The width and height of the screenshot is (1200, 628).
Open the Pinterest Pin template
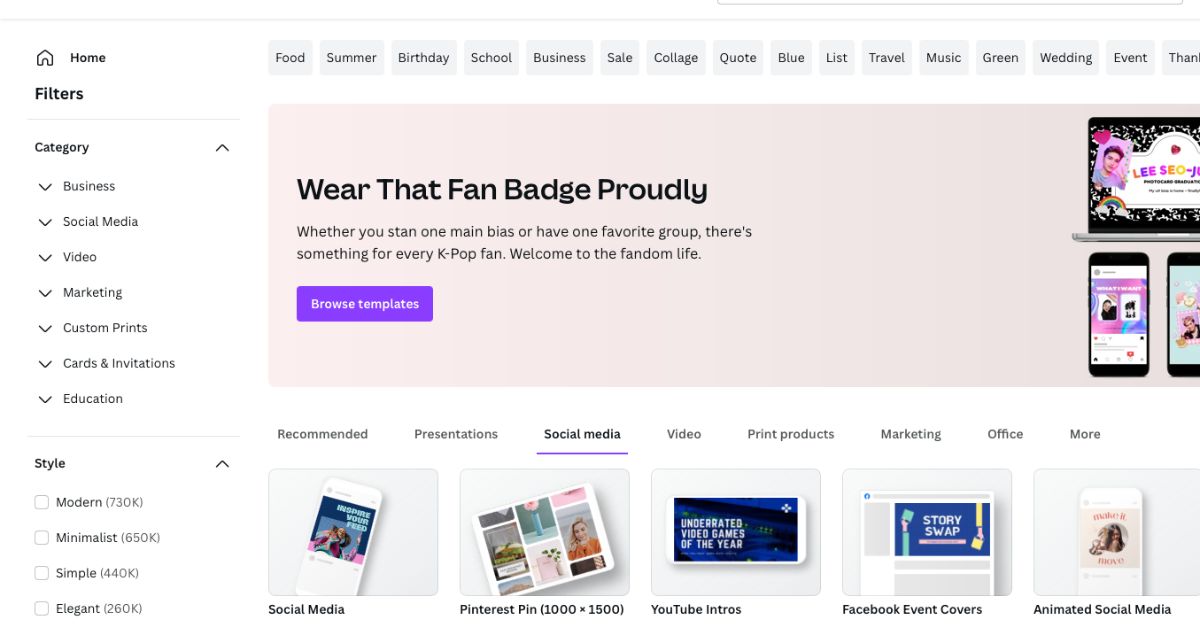[544, 531]
